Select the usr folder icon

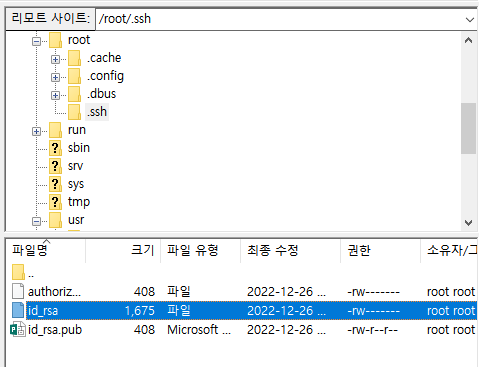(55, 220)
